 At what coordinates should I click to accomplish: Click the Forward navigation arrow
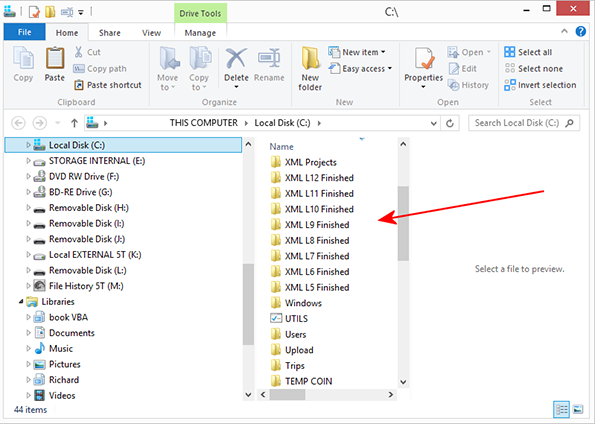point(39,123)
